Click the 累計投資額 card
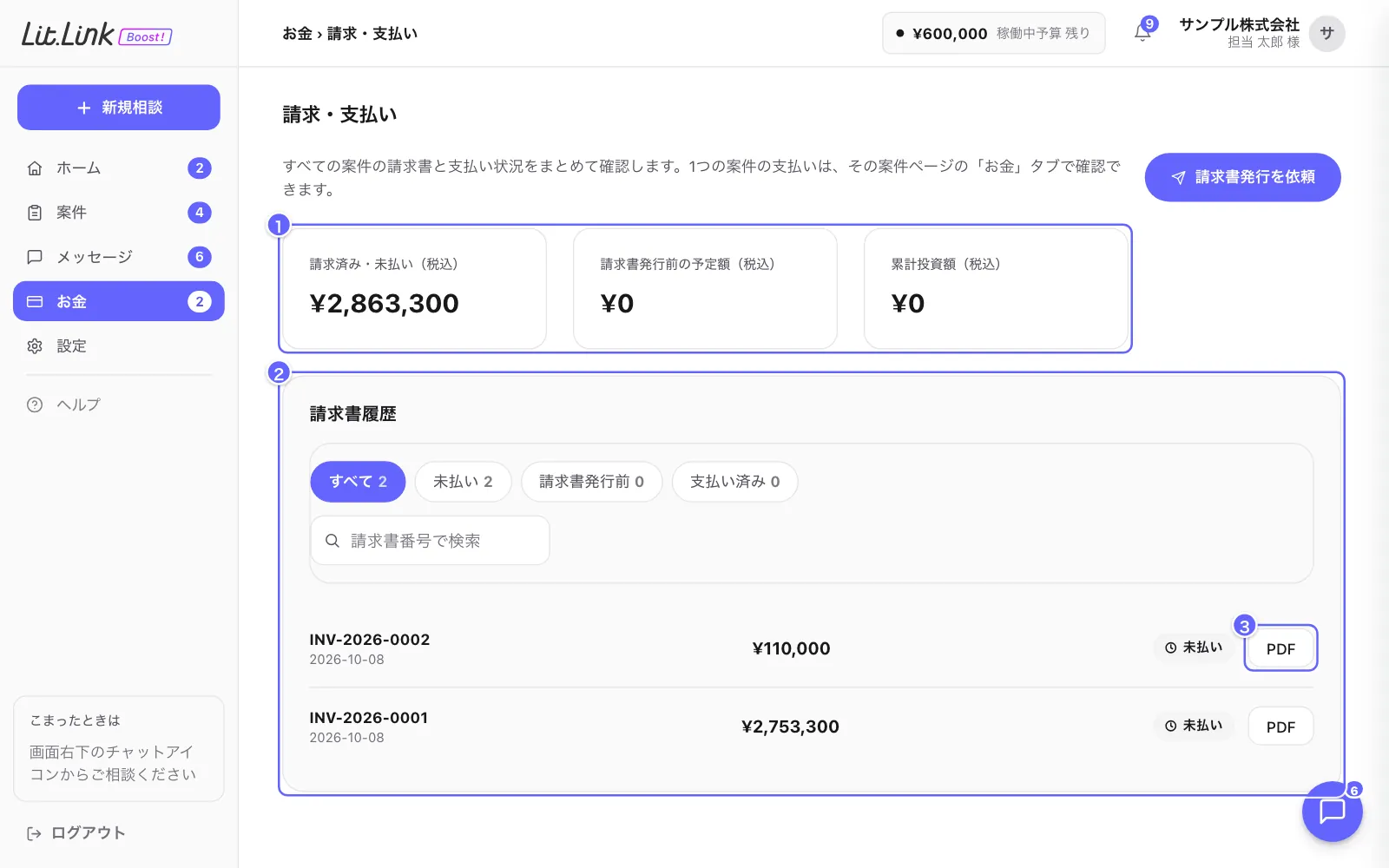The image size is (1389, 868). click(x=996, y=289)
